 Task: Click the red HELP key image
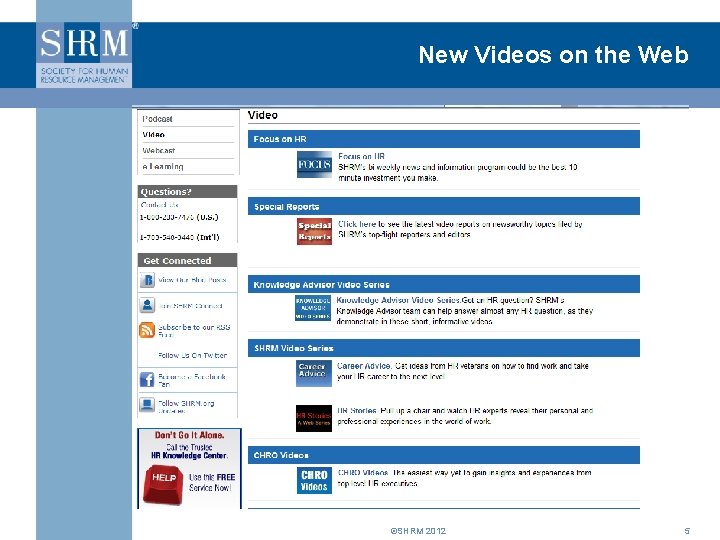coord(163,485)
